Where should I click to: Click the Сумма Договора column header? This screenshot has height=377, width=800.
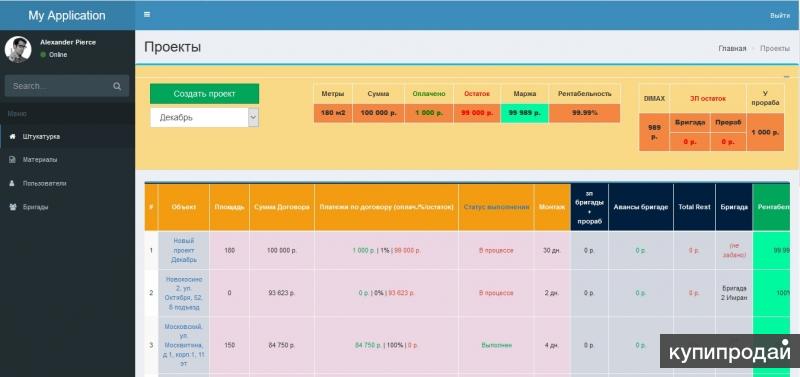[x=282, y=207]
